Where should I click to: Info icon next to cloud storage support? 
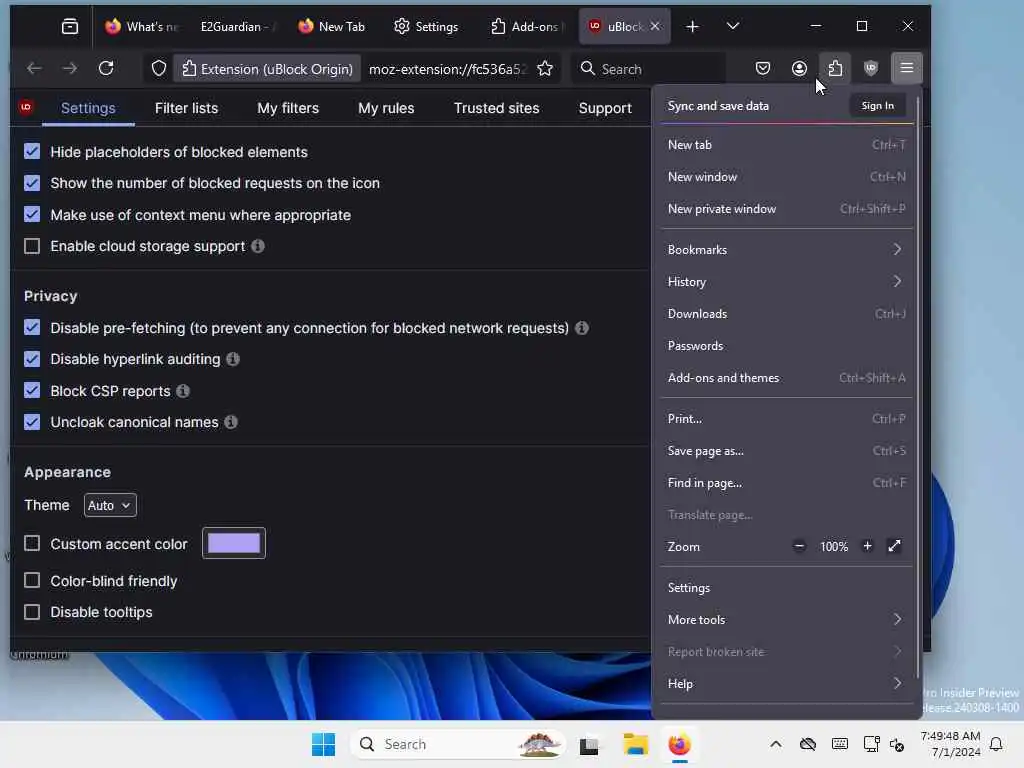pos(258,246)
